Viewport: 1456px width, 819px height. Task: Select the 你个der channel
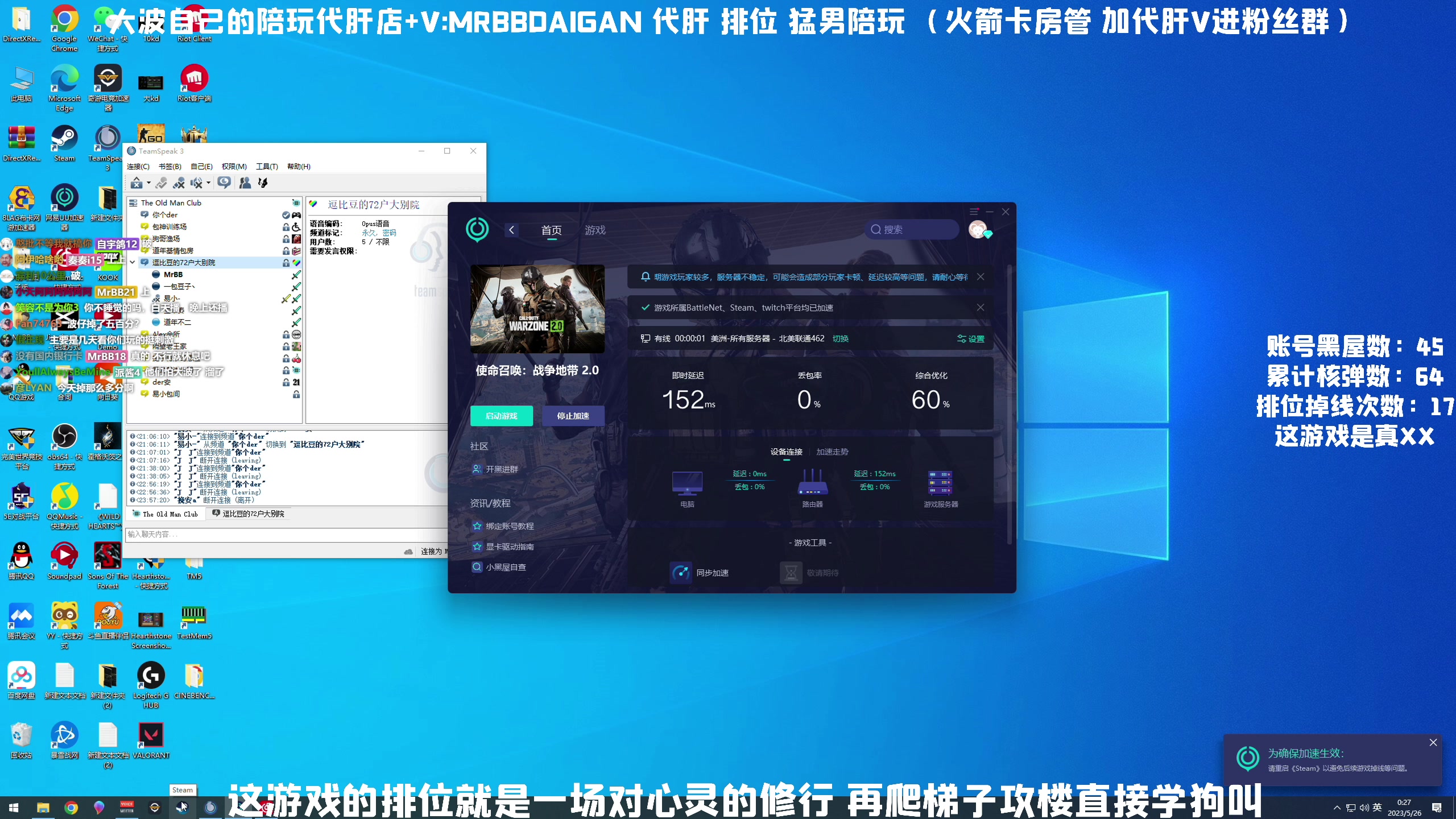click(214, 215)
